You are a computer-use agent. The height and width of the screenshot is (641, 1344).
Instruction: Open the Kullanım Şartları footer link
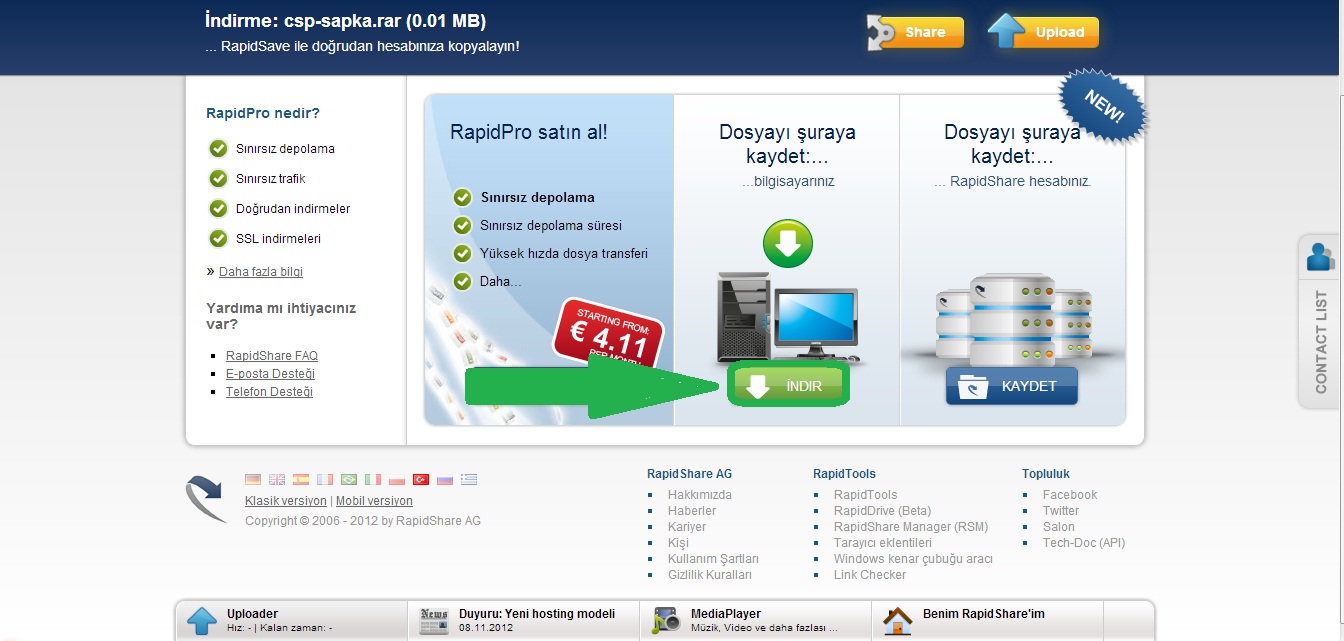(x=713, y=559)
